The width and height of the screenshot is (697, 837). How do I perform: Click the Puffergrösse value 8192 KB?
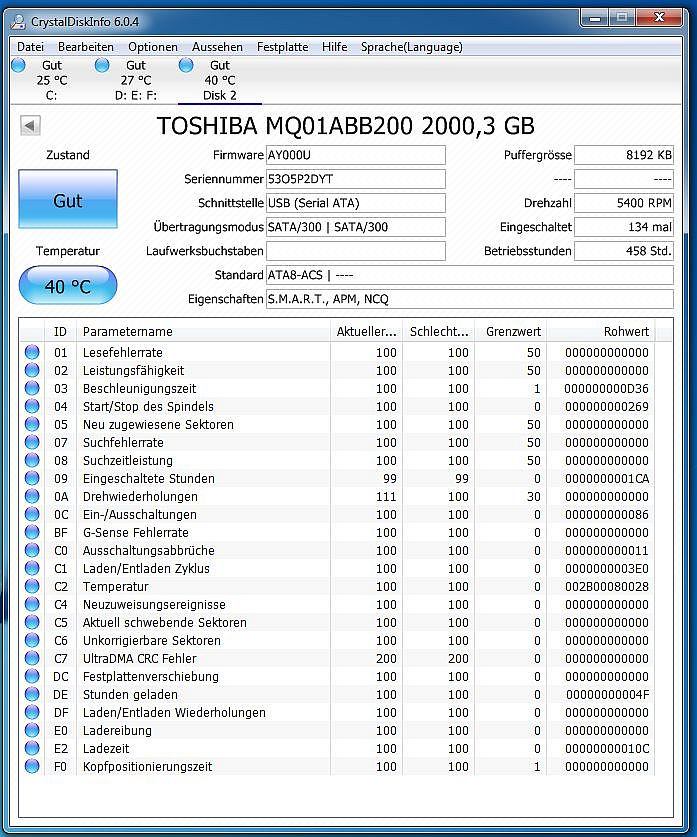coord(624,155)
